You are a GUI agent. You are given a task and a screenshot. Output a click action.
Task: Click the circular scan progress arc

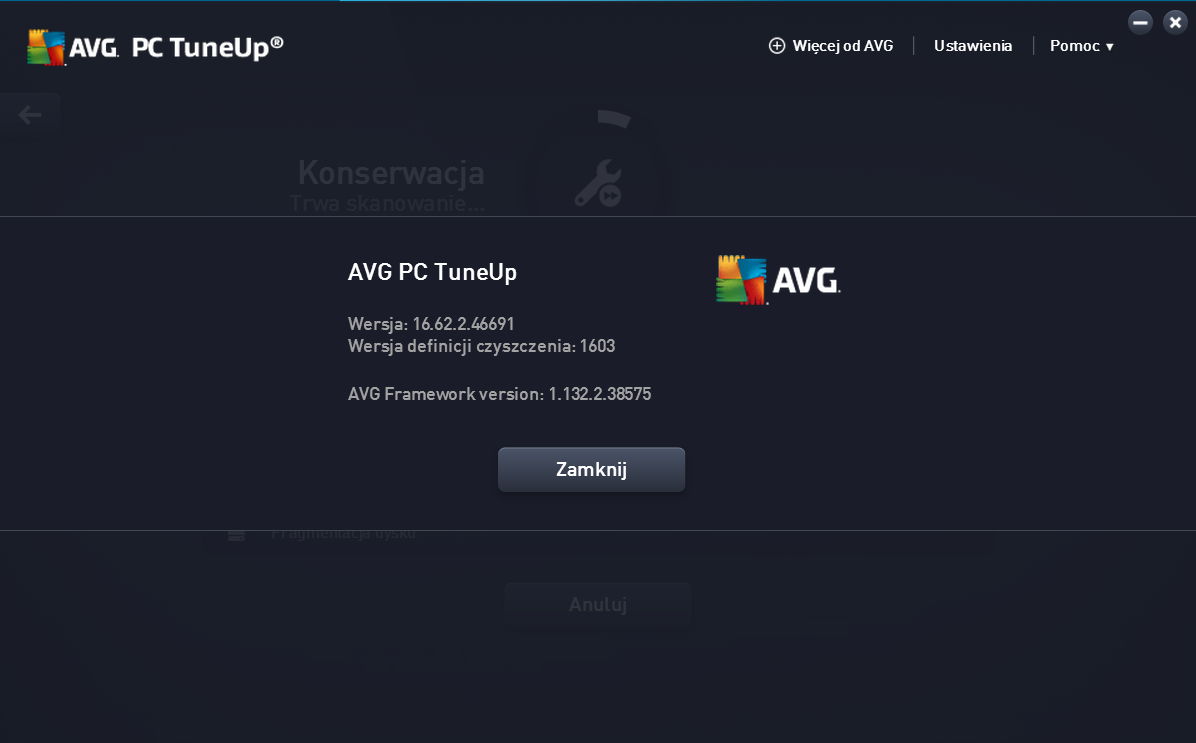tap(614, 119)
